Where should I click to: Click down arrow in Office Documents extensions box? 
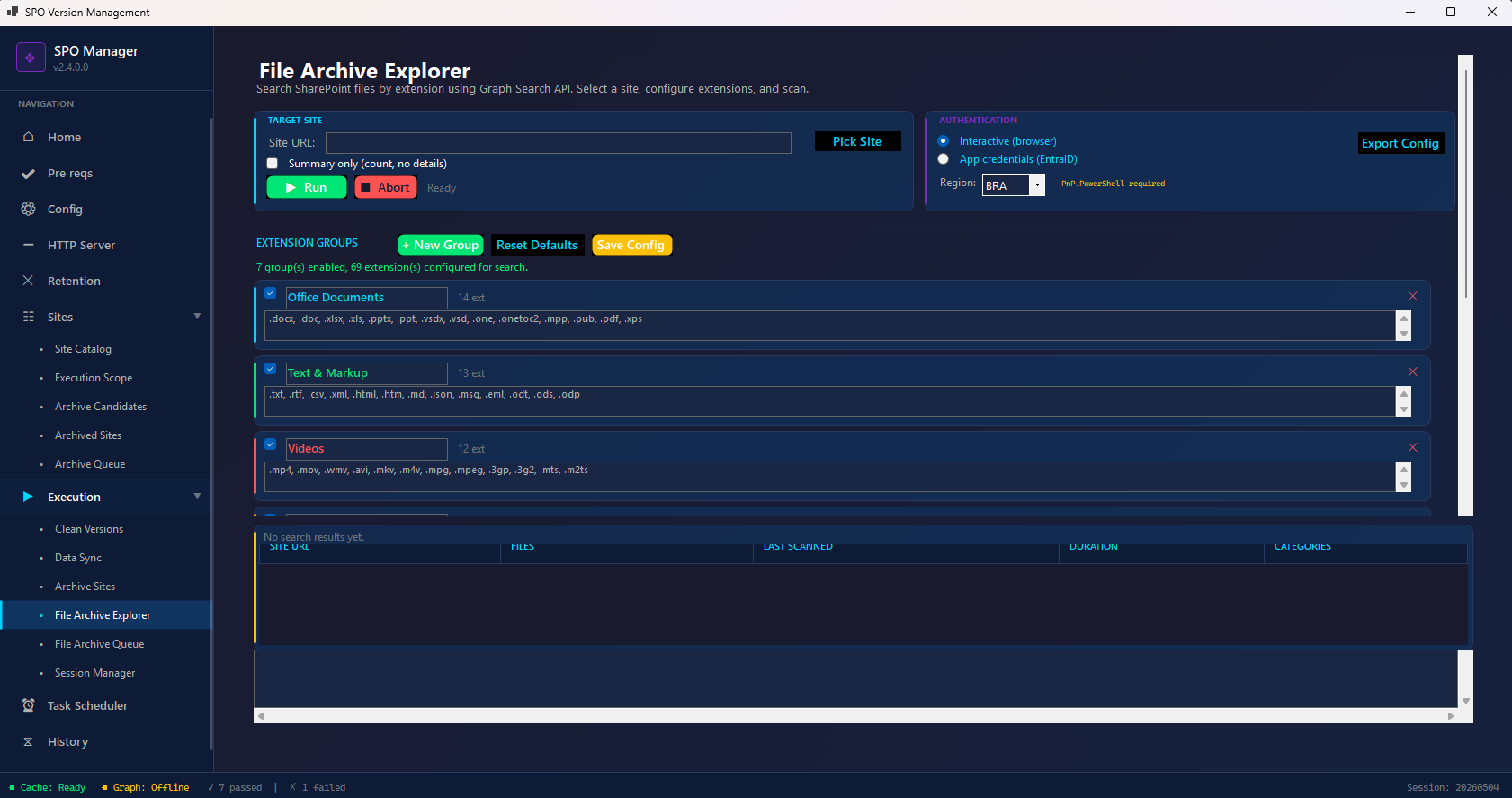pos(1404,334)
